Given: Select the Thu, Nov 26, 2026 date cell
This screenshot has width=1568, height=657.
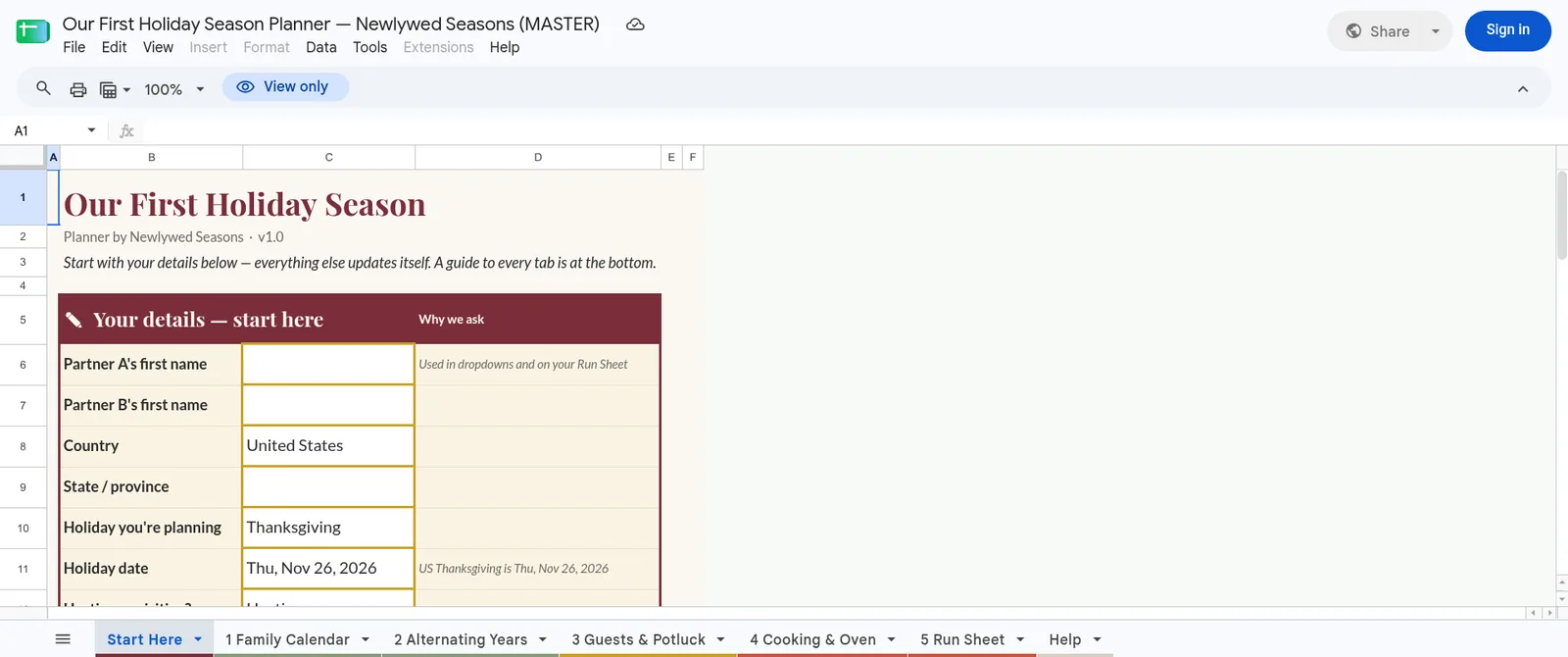Looking at the screenshot, I should pos(328,569).
